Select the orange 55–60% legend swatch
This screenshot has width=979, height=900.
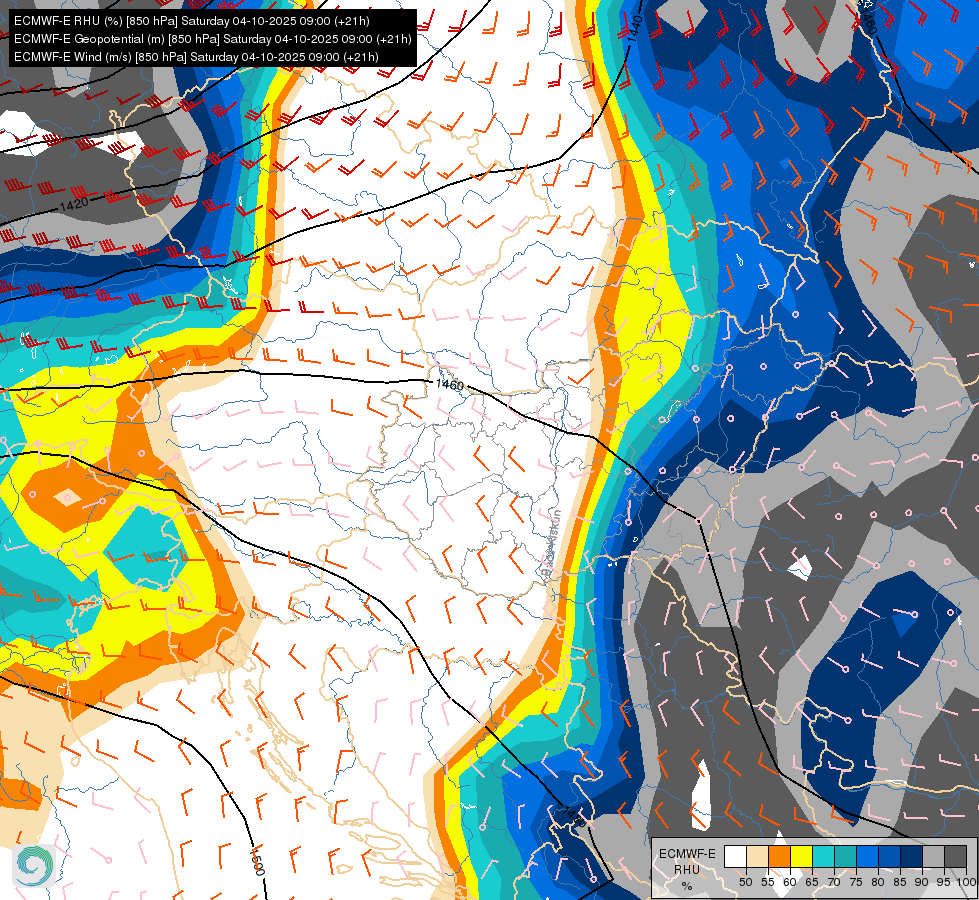pos(779,856)
